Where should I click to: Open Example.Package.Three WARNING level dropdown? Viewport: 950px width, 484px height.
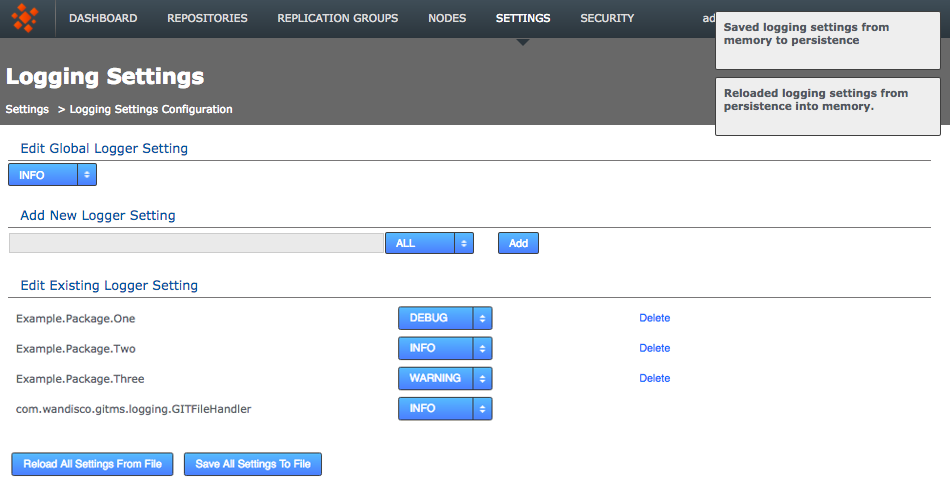(445, 378)
